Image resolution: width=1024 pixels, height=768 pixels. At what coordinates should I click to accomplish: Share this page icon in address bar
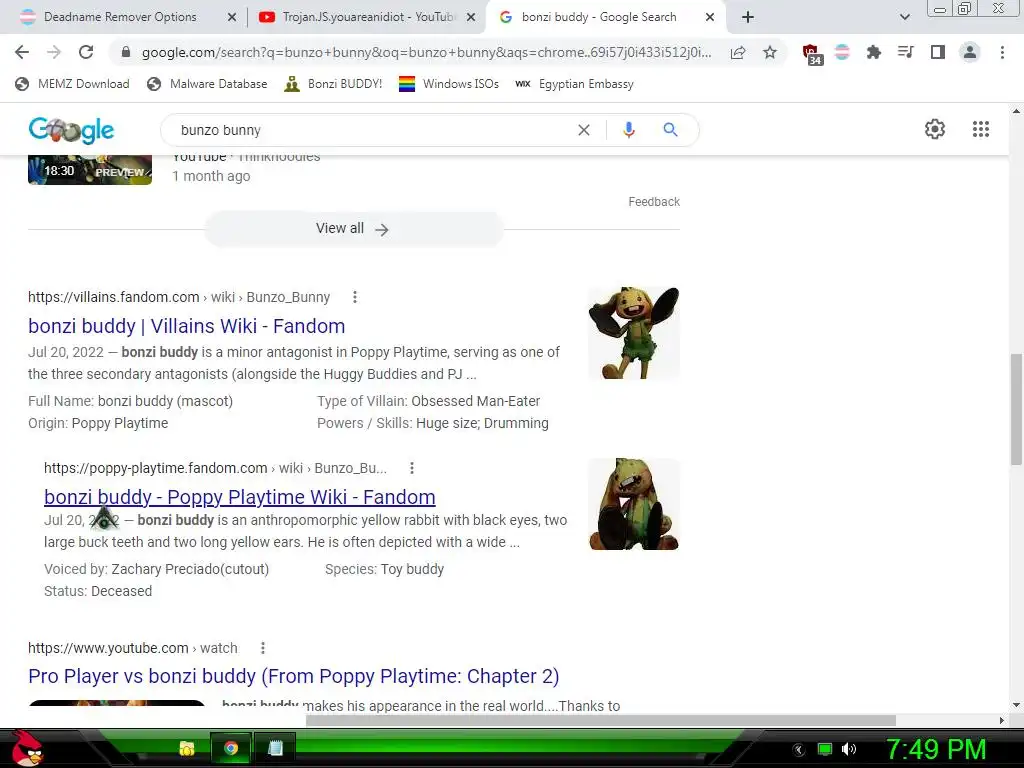click(738, 52)
